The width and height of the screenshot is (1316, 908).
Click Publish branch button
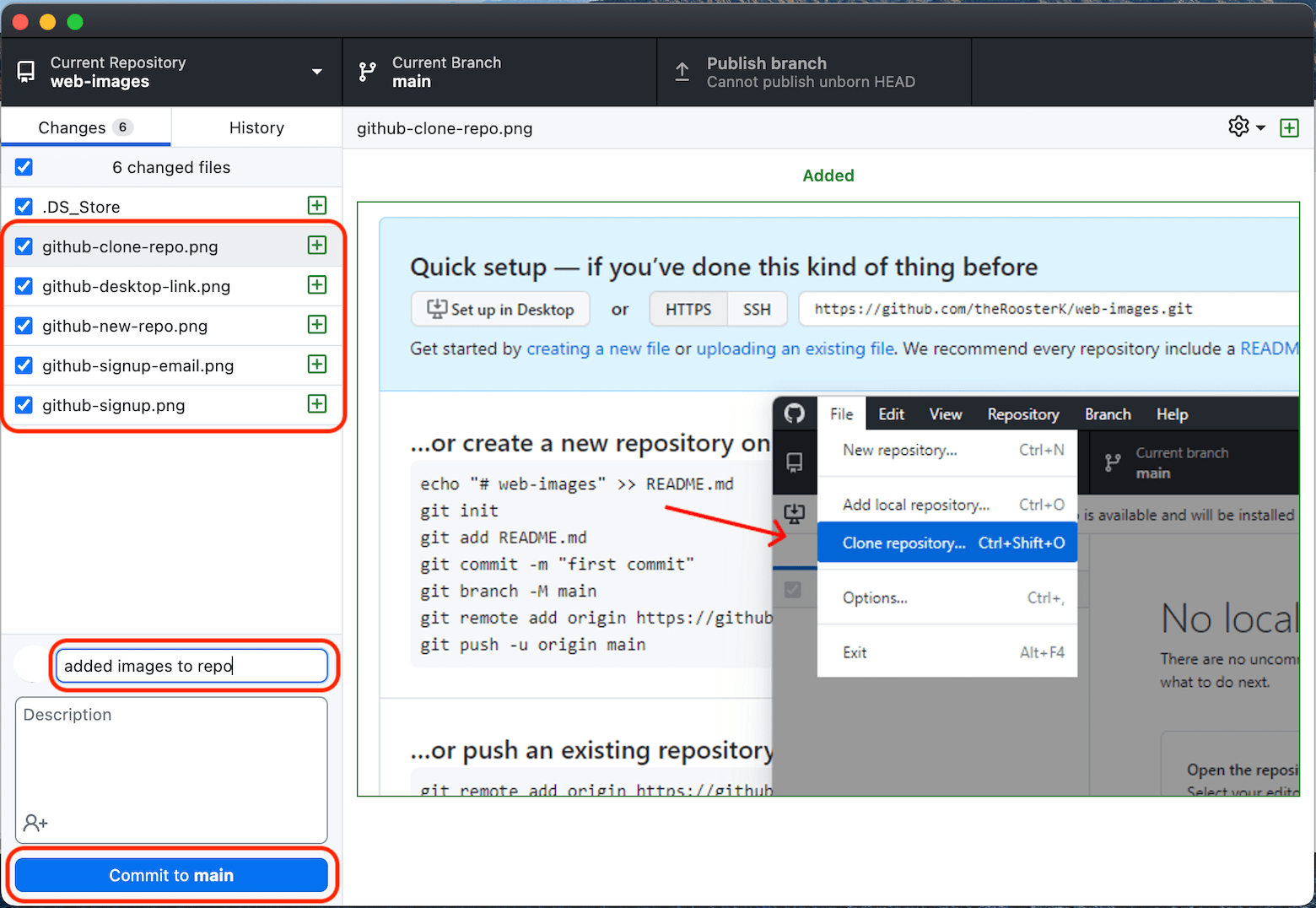click(814, 72)
